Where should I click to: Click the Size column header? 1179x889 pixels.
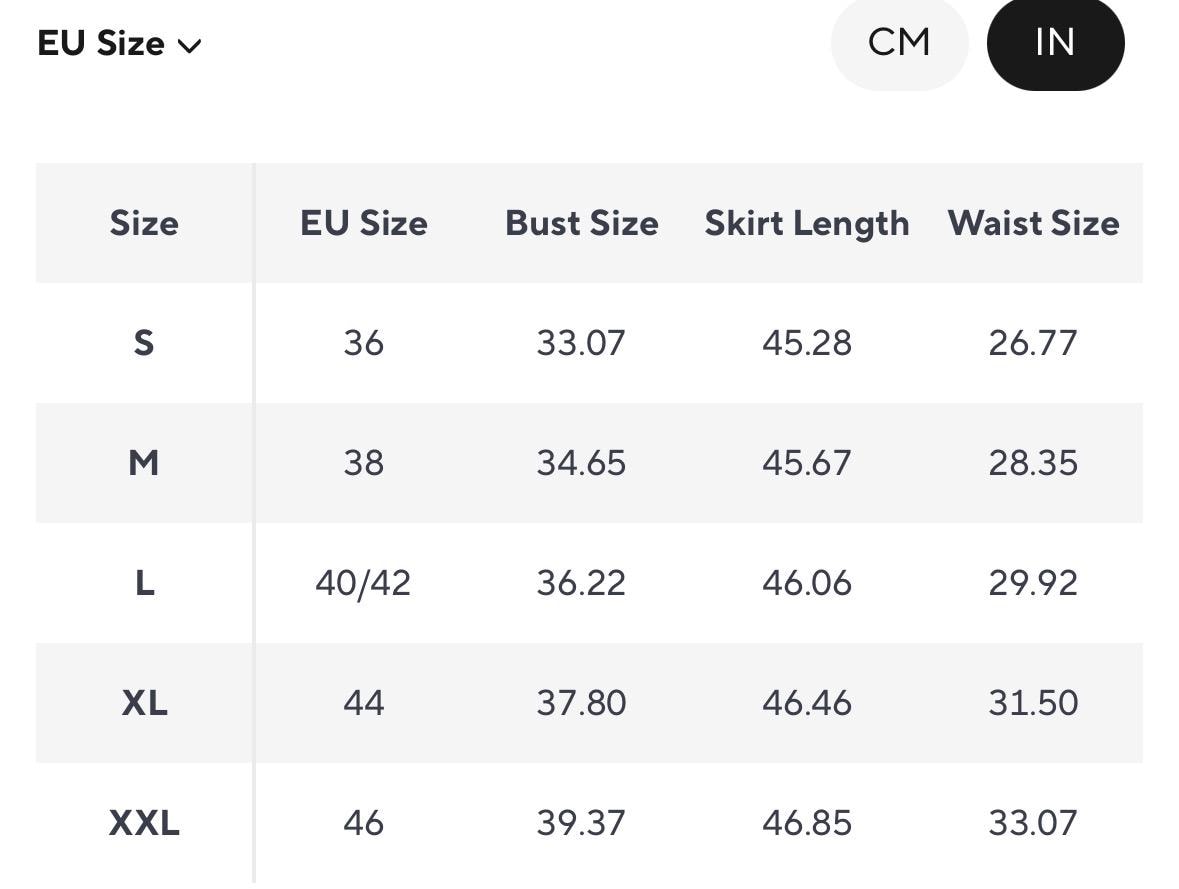coord(144,223)
